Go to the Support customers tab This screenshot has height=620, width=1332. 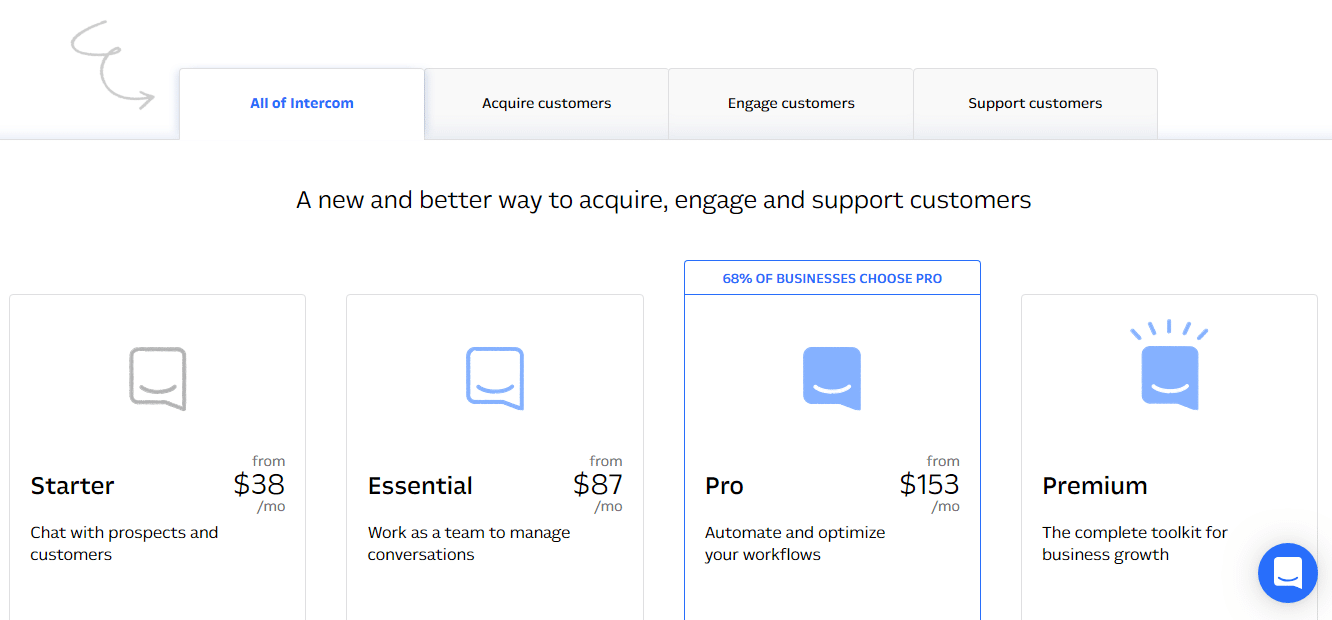coord(1035,103)
